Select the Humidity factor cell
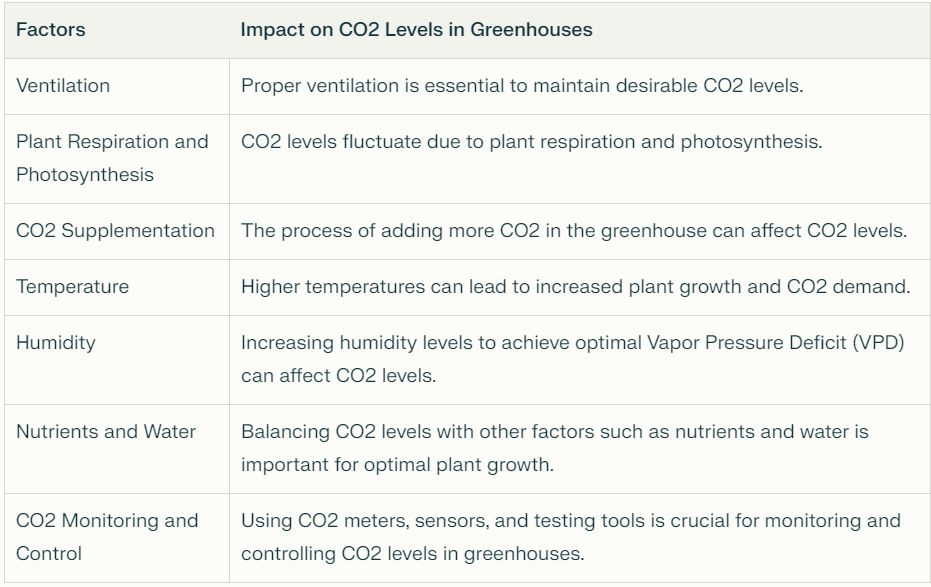931x587 pixels. [56, 343]
